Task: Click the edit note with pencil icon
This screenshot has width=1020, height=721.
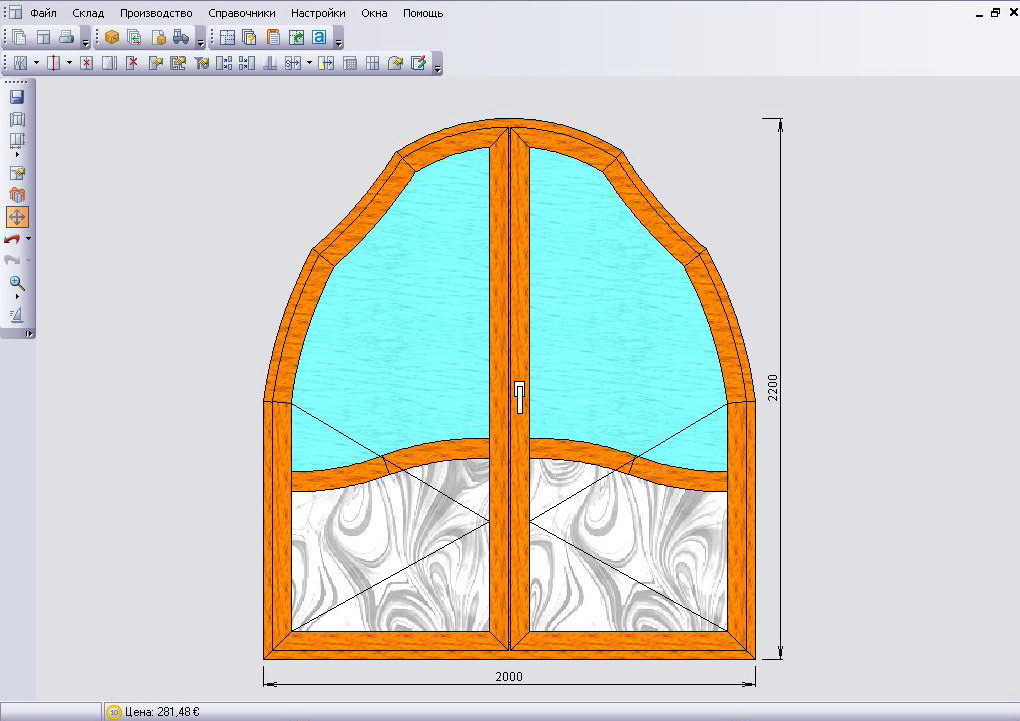Action: pos(418,62)
